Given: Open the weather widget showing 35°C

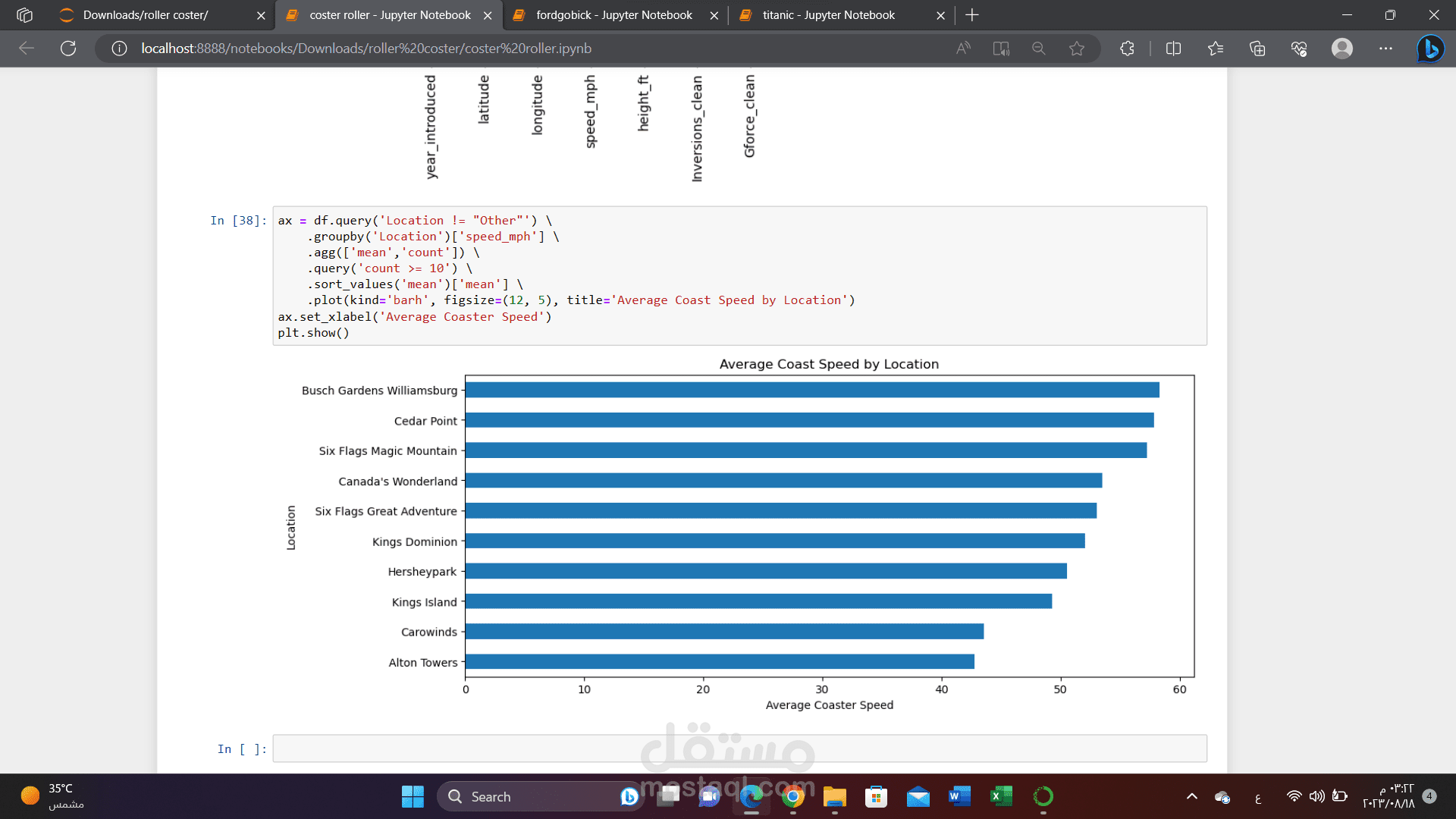Looking at the screenshot, I should (53, 796).
